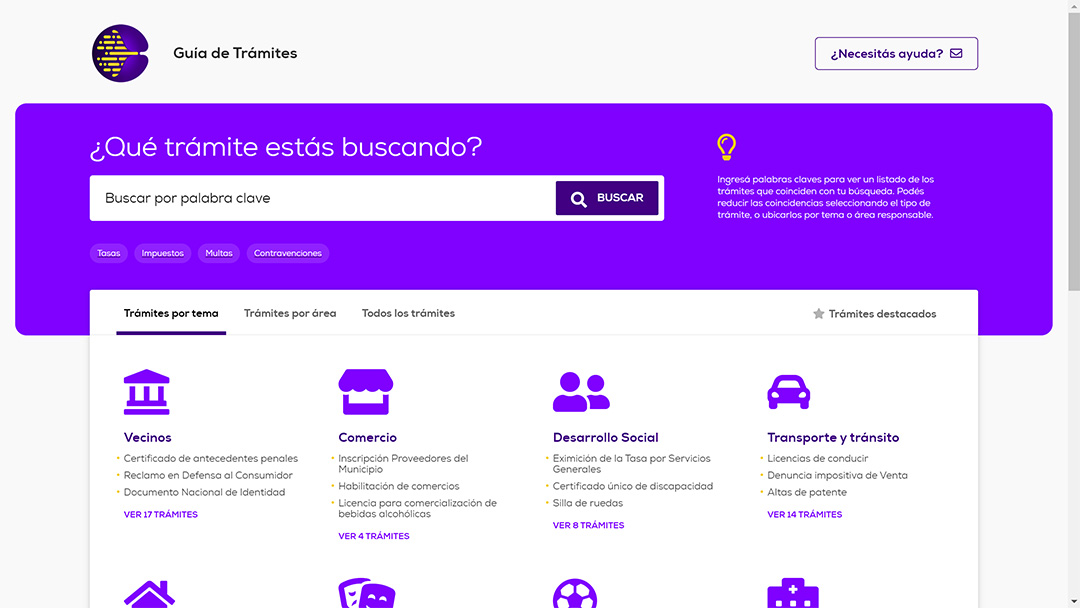Open the Vecinos building icon
1080x608 pixels.
[x=146, y=392]
